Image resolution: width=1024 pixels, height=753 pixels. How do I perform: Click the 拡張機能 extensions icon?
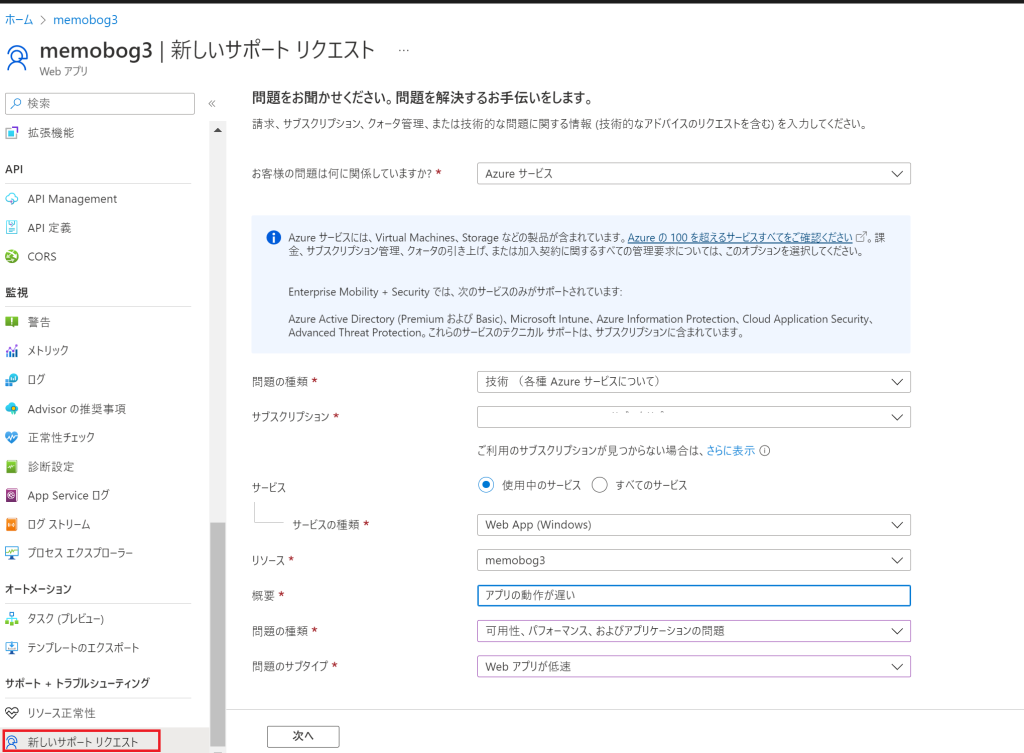(x=12, y=133)
